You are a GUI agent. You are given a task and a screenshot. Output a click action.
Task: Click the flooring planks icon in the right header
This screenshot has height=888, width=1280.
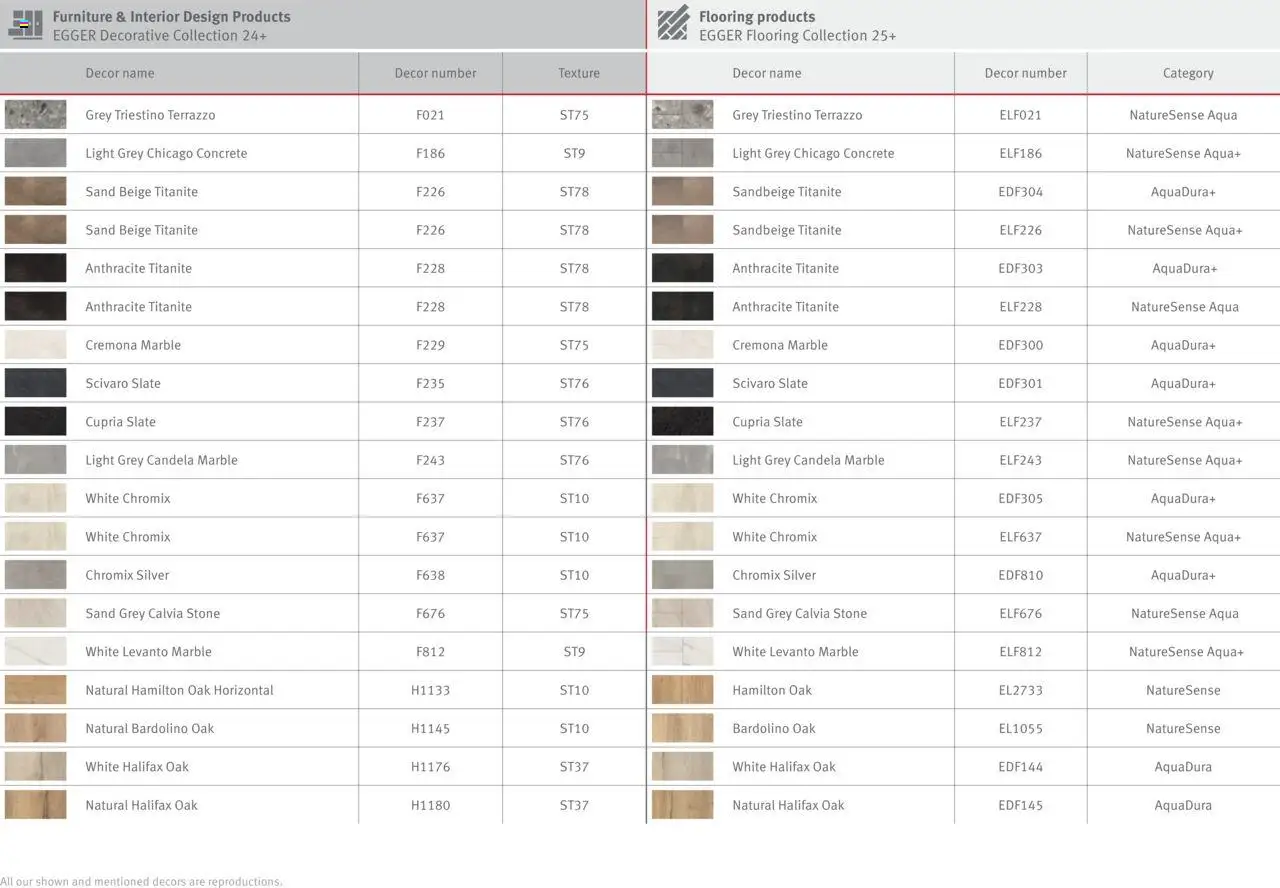click(x=673, y=24)
